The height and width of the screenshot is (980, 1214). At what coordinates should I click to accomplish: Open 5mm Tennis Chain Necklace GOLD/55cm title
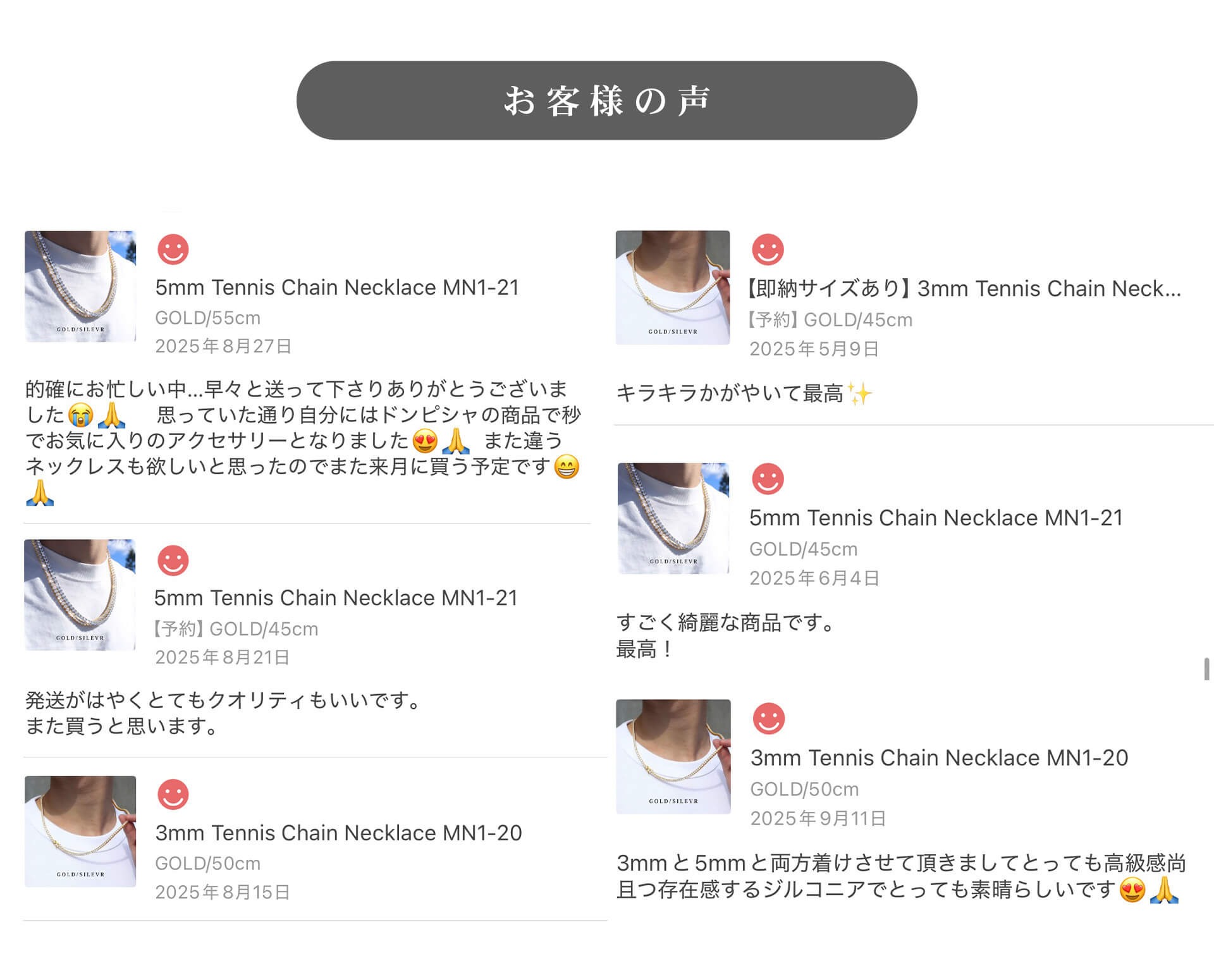(337, 288)
